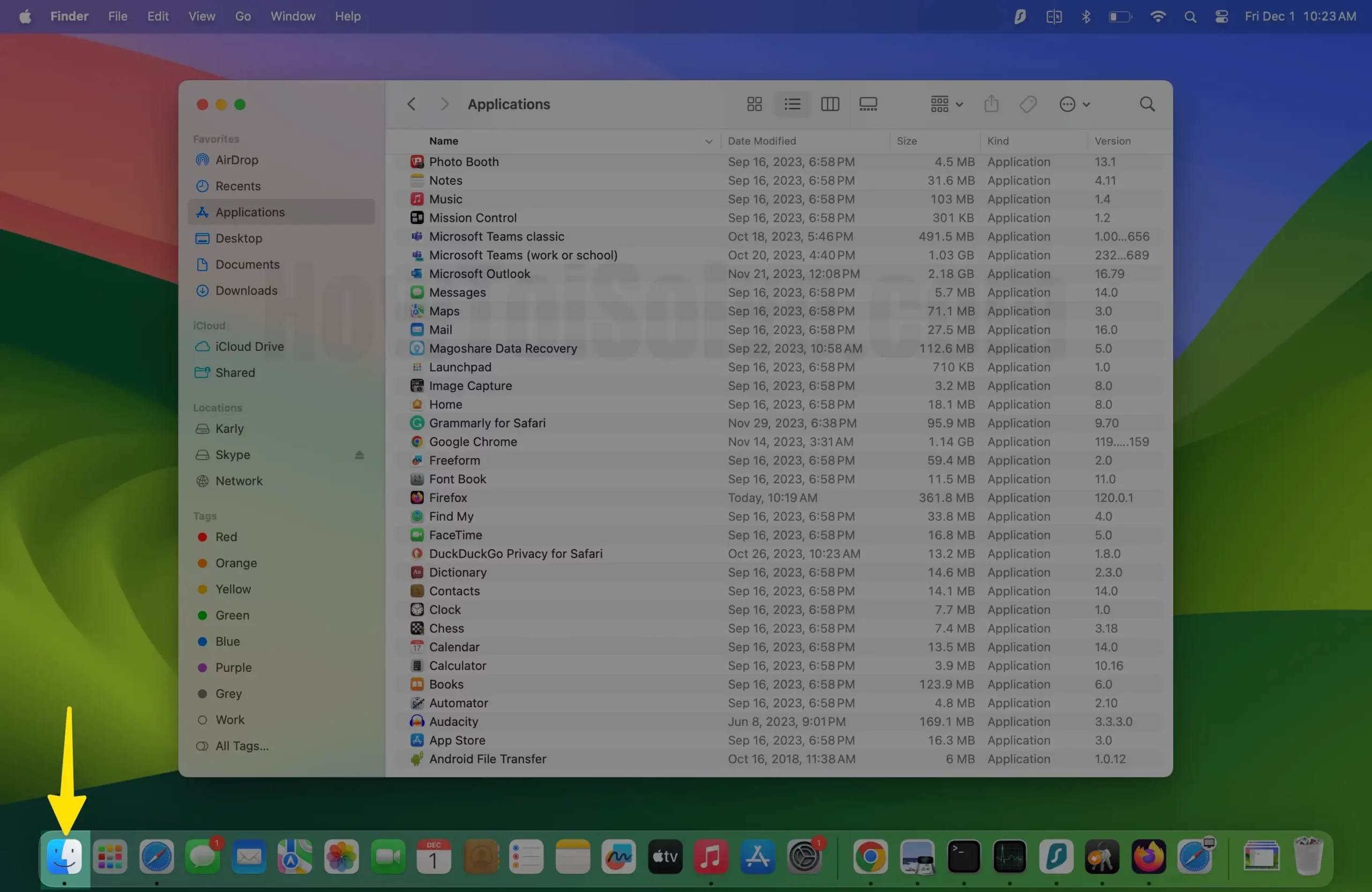Select Documents in the sidebar
This screenshot has width=1372, height=892.
click(281, 265)
